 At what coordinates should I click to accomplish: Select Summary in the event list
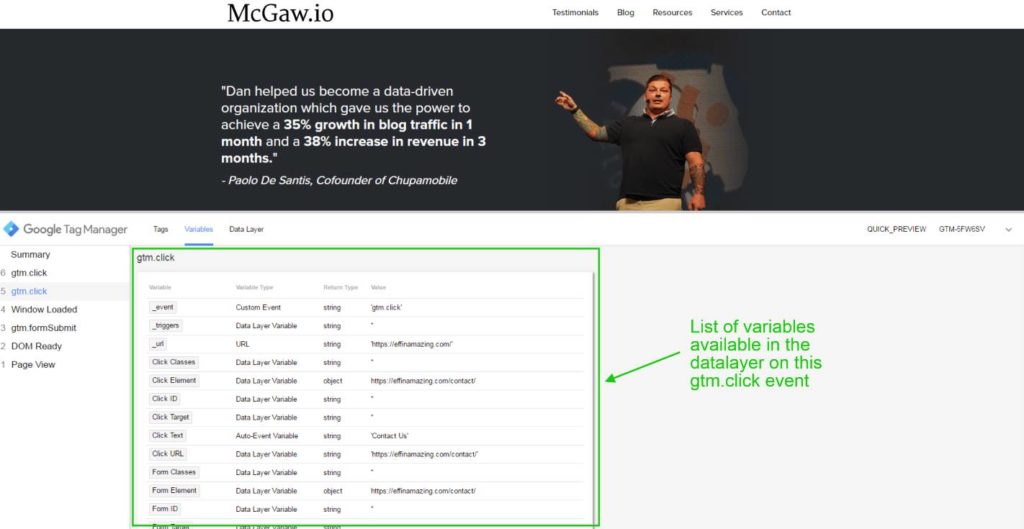click(30, 255)
